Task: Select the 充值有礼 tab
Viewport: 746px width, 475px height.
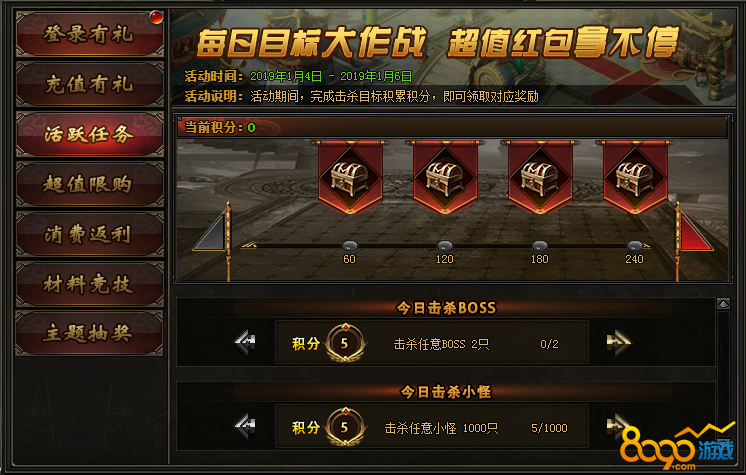Action: (x=89, y=84)
